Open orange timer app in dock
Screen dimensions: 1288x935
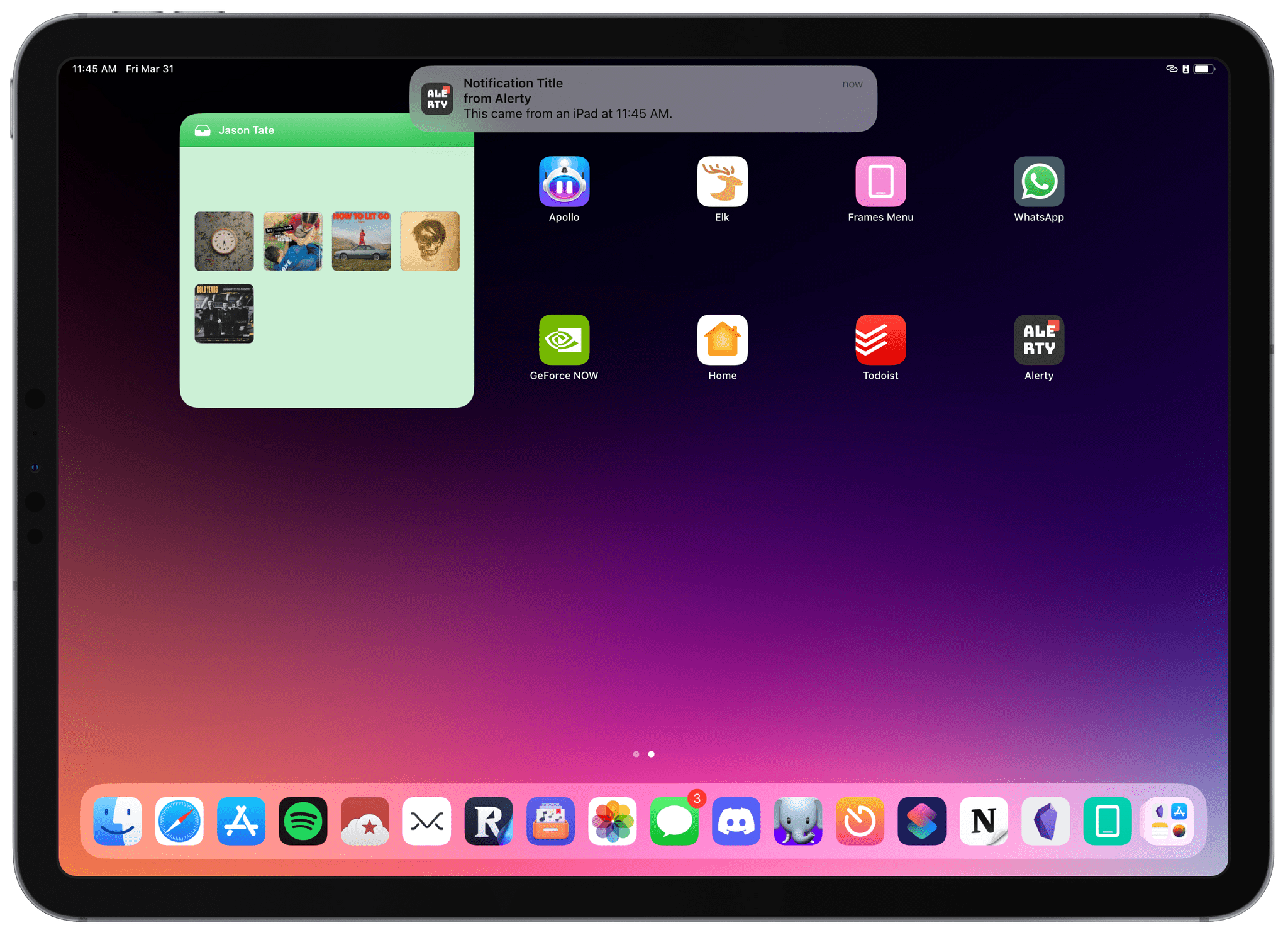860,821
